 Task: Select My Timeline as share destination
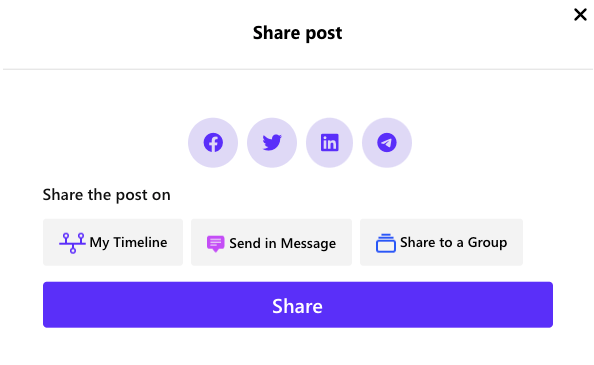click(113, 242)
